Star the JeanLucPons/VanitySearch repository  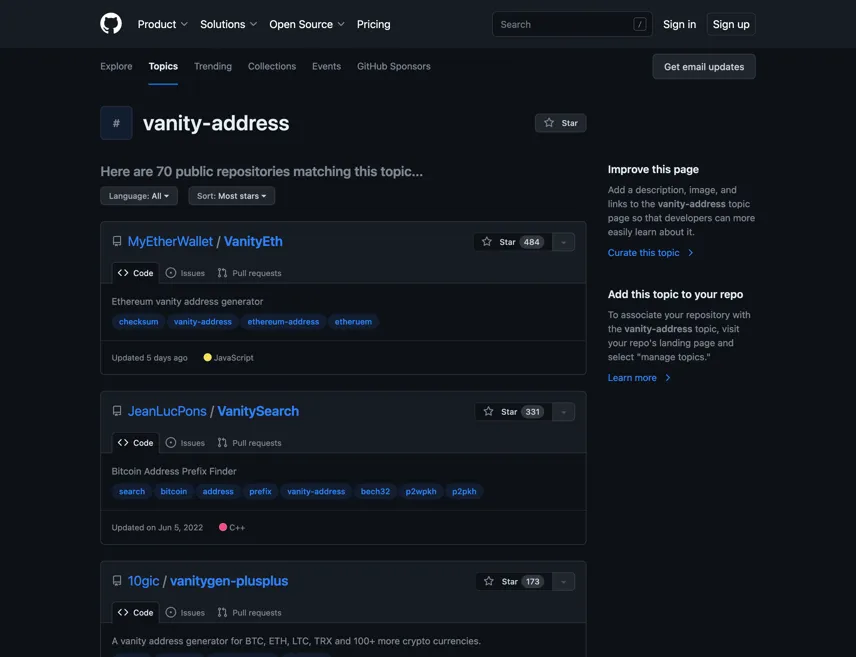(514, 412)
